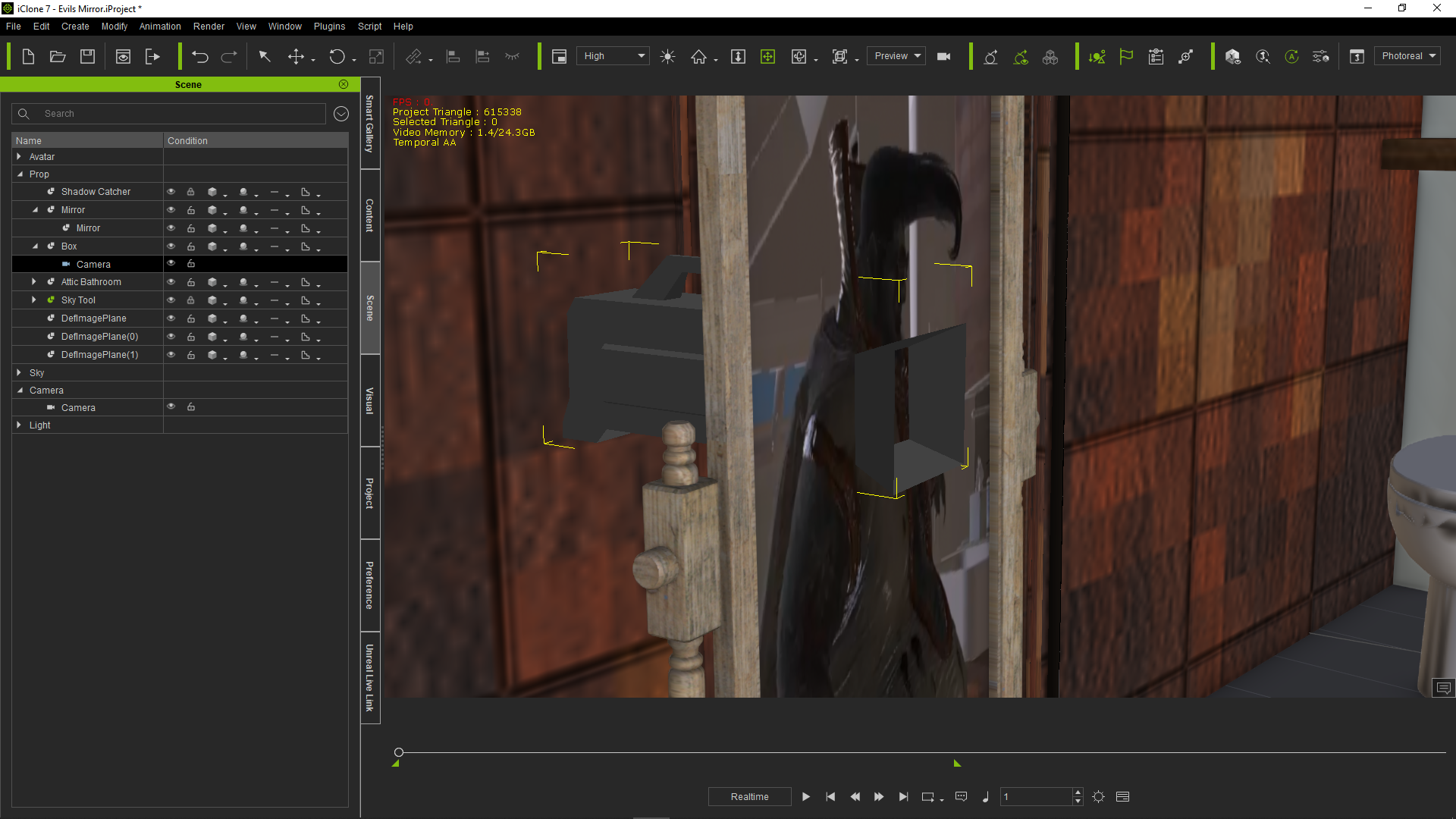Screen dimensions: 1456x819
Task: Toggle visibility of DefImagePlane(1)
Action: pos(171,354)
